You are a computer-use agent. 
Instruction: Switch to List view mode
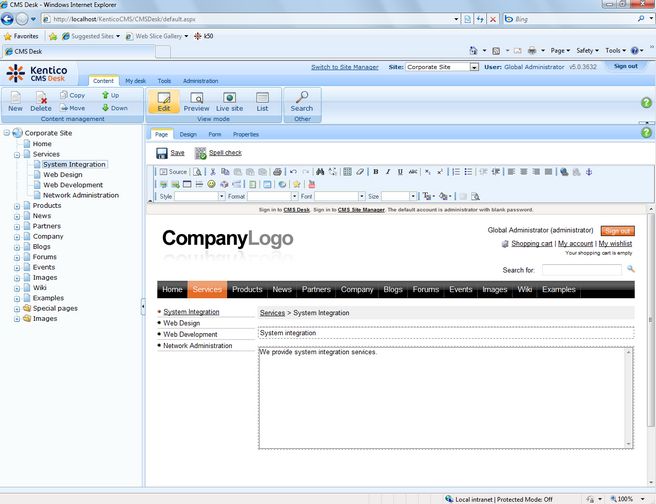tap(262, 100)
